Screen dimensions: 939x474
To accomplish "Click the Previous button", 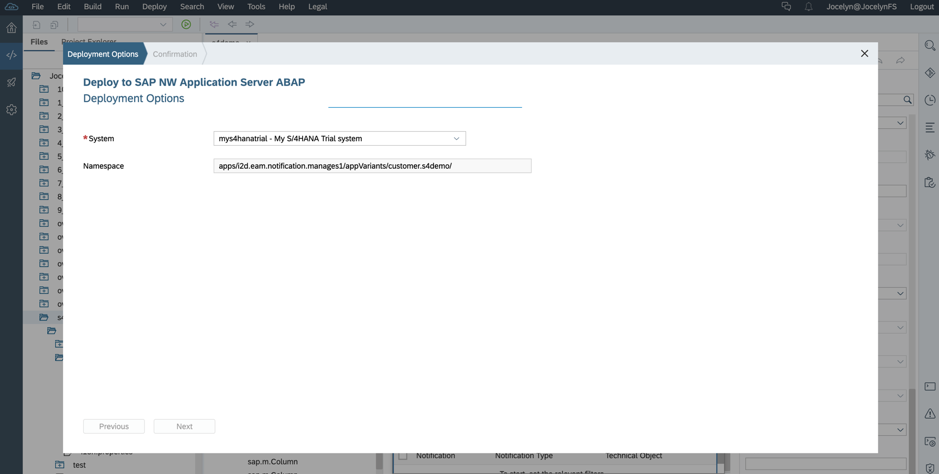I will click(114, 426).
